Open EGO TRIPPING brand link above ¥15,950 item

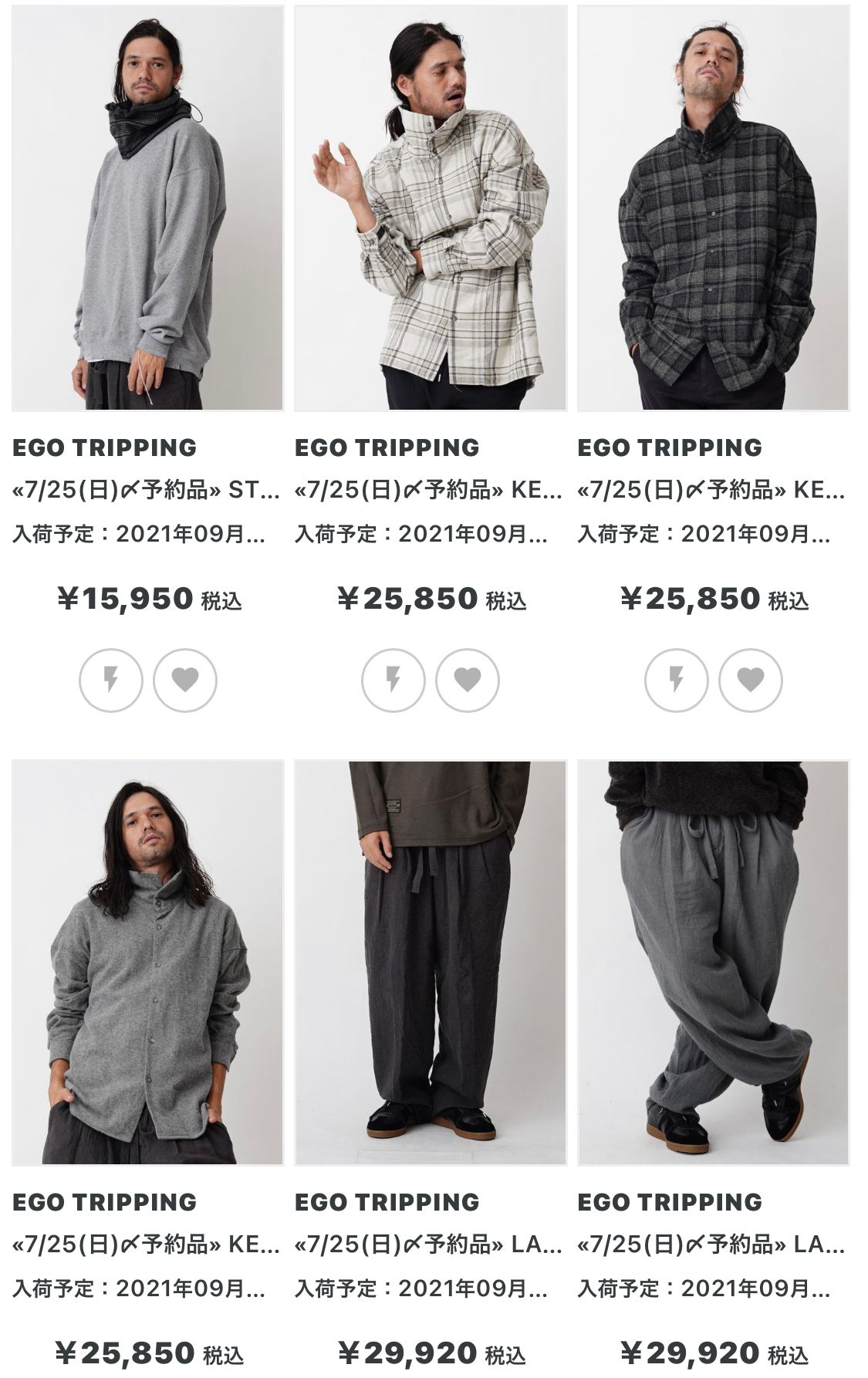pyautogui.click(x=105, y=448)
